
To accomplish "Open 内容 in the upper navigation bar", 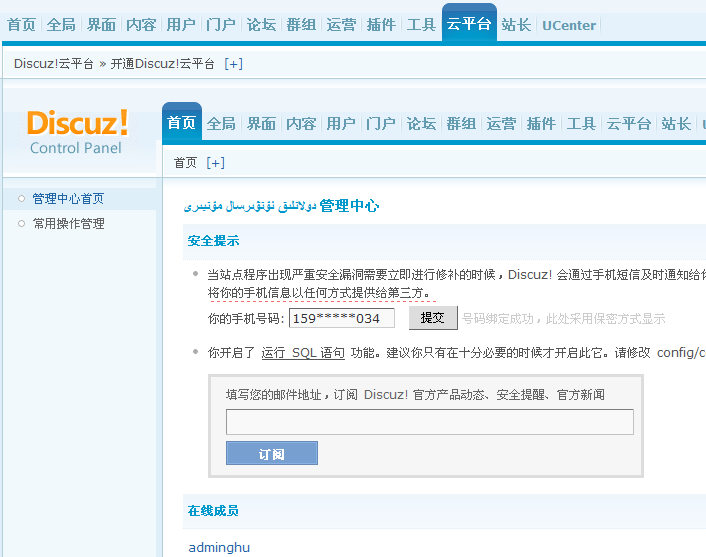I will point(141,25).
